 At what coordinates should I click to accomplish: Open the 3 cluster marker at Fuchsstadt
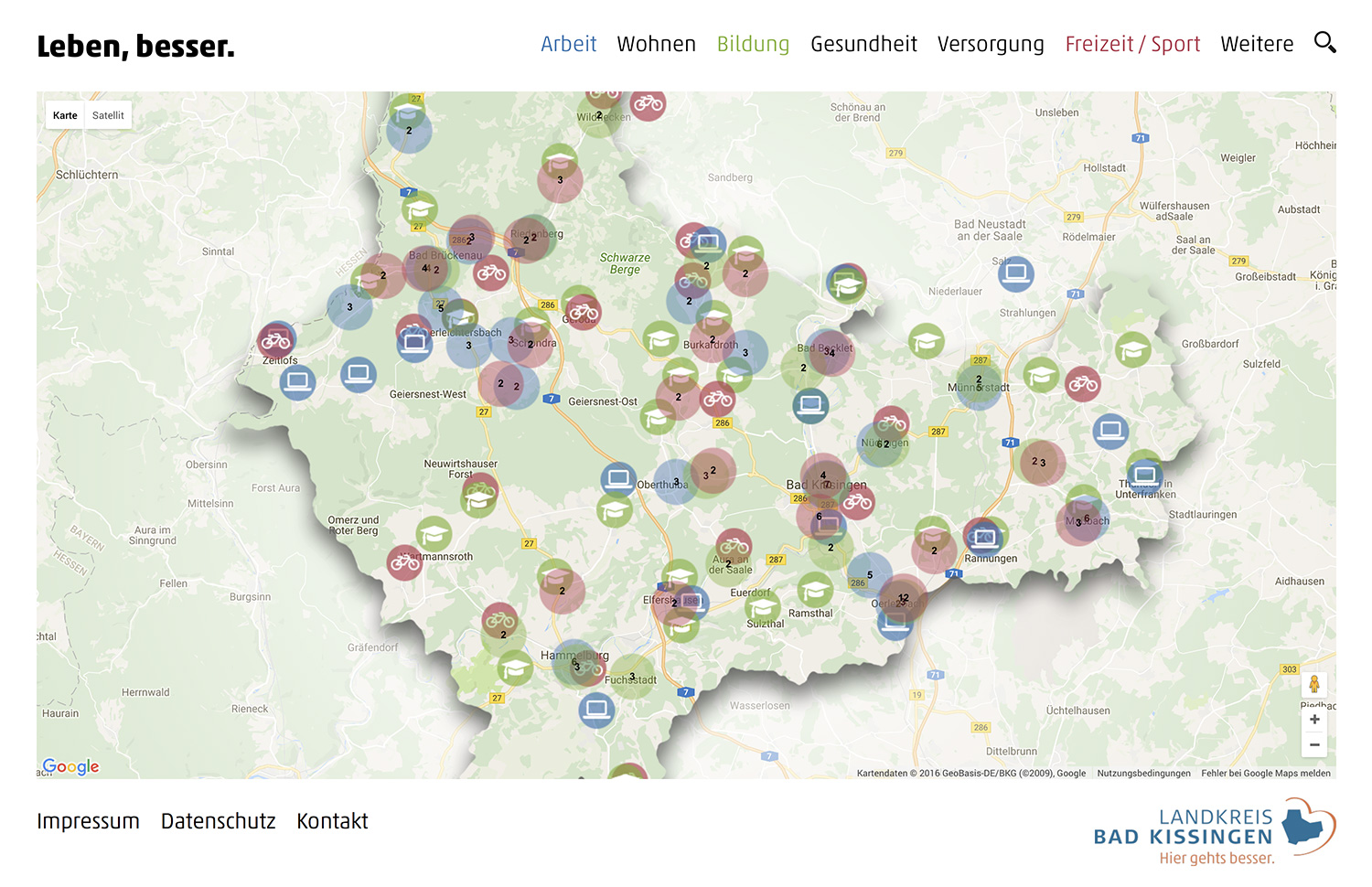click(x=632, y=677)
